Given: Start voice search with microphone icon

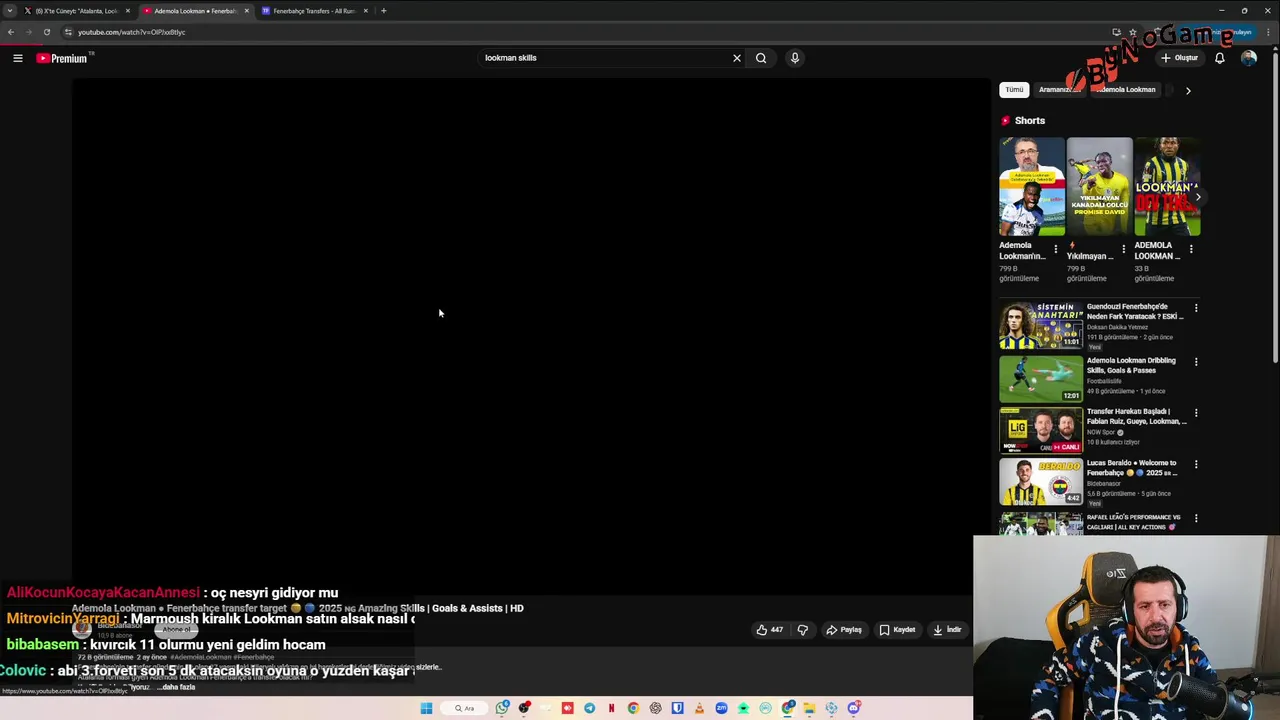Looking at the screenshot, I should (795, 58).
